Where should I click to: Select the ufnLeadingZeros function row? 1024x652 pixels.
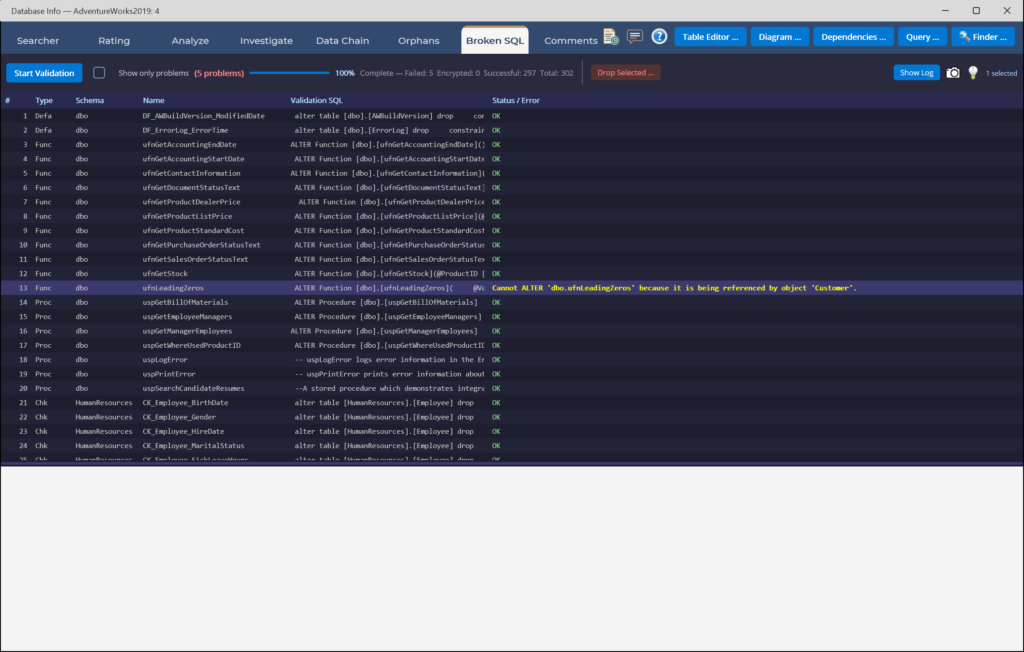[512, 287]
